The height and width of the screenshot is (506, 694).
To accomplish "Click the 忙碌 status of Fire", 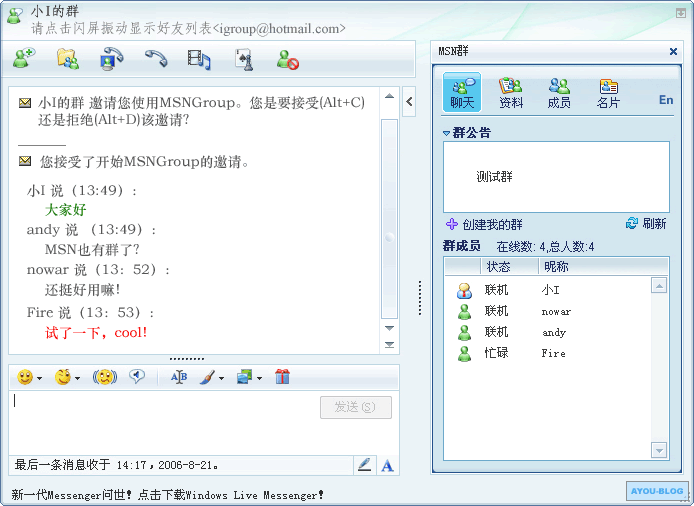I will (496, 353).
